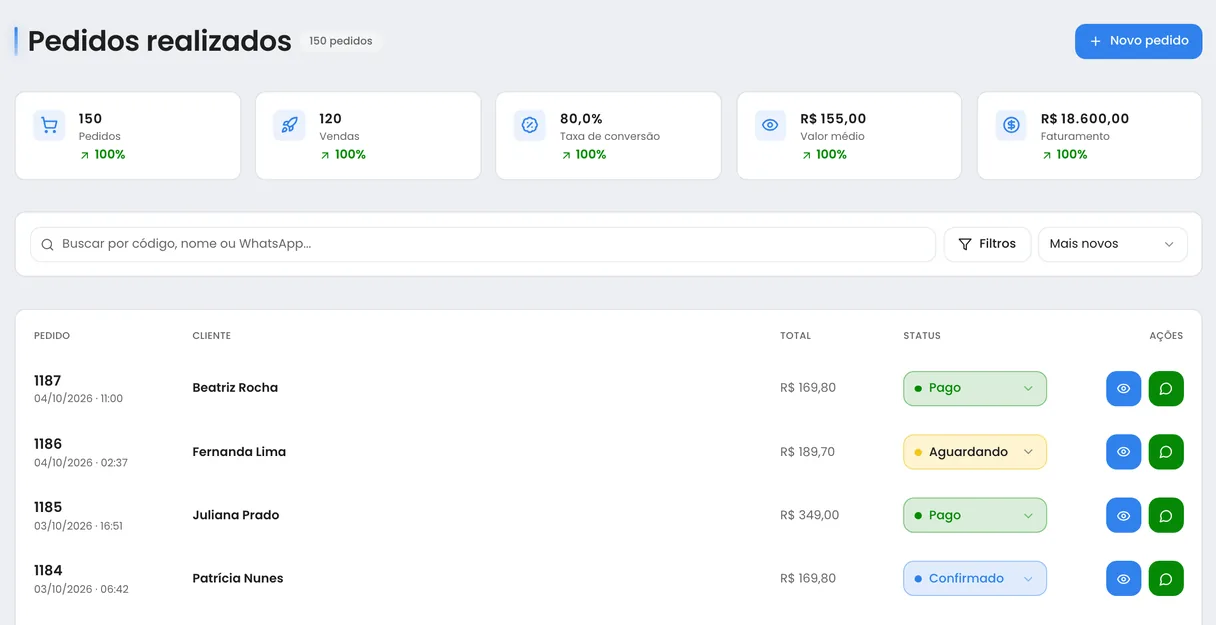View order 1186 details with eye button
This screenshot has width=1216, height=625.
point(1123,452)
